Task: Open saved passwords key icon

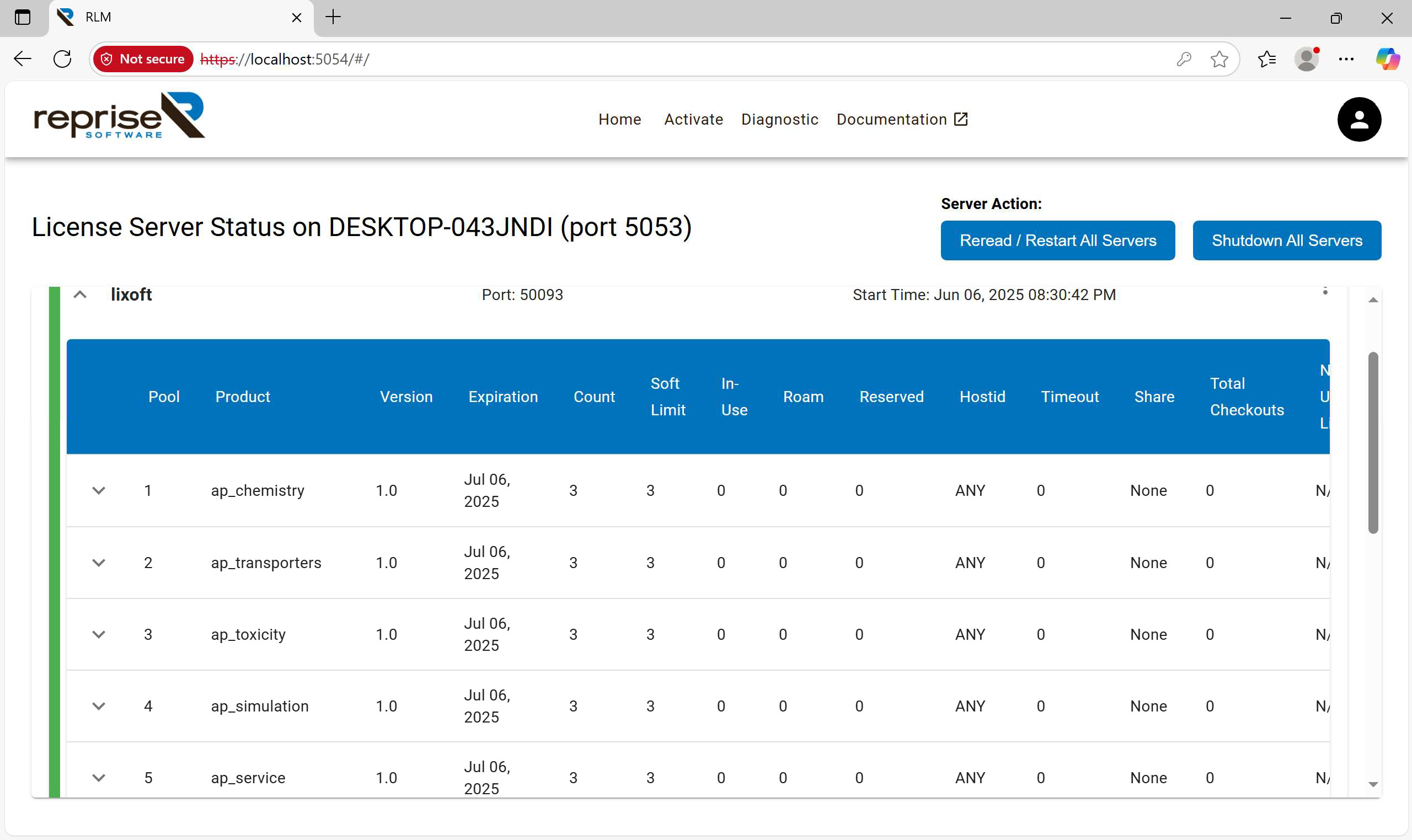Action: click(1183, 59)
